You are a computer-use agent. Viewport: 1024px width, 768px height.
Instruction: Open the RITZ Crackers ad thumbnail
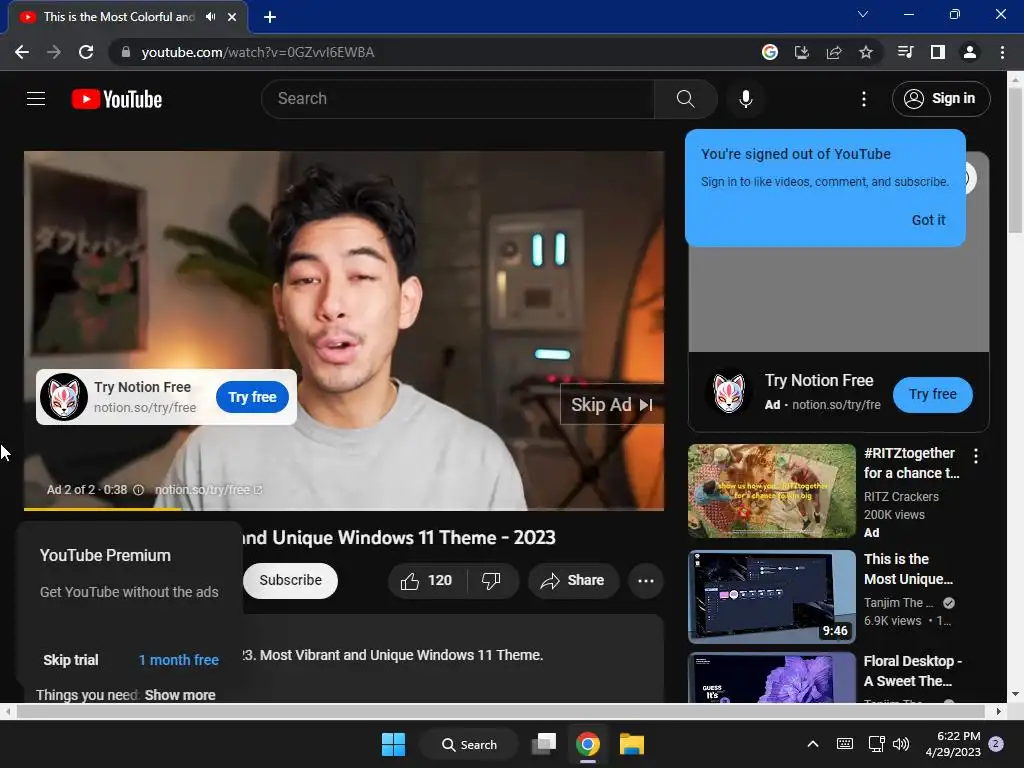click(x=772, y=491)
